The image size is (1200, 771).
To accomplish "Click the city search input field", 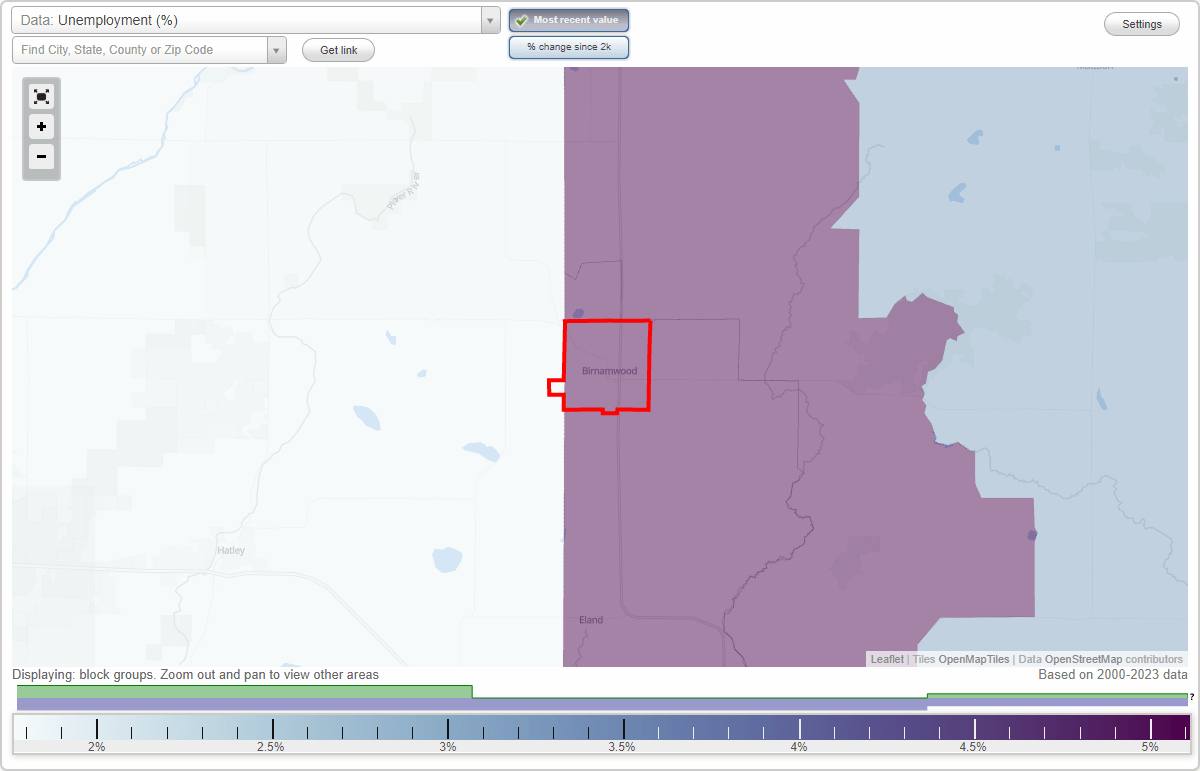I will [x=140, y=49].
